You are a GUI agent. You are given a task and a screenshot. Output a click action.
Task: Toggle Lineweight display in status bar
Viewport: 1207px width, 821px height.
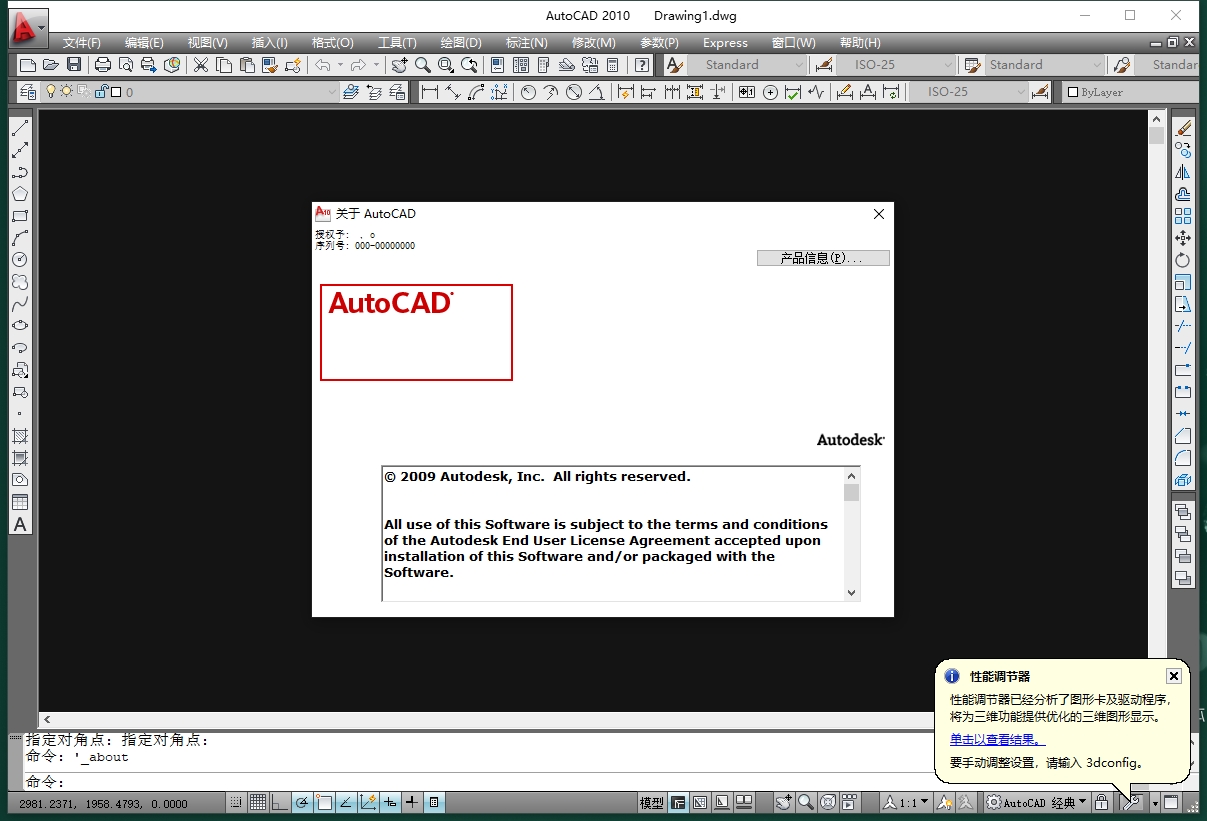click(412, 803)
